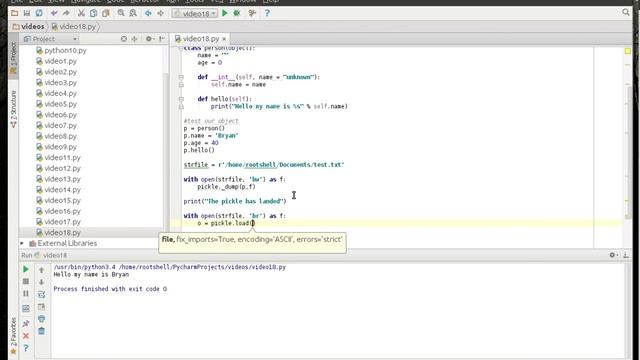Clear console with the trash icon
The image size is (640, 360).
coord(41,331)
